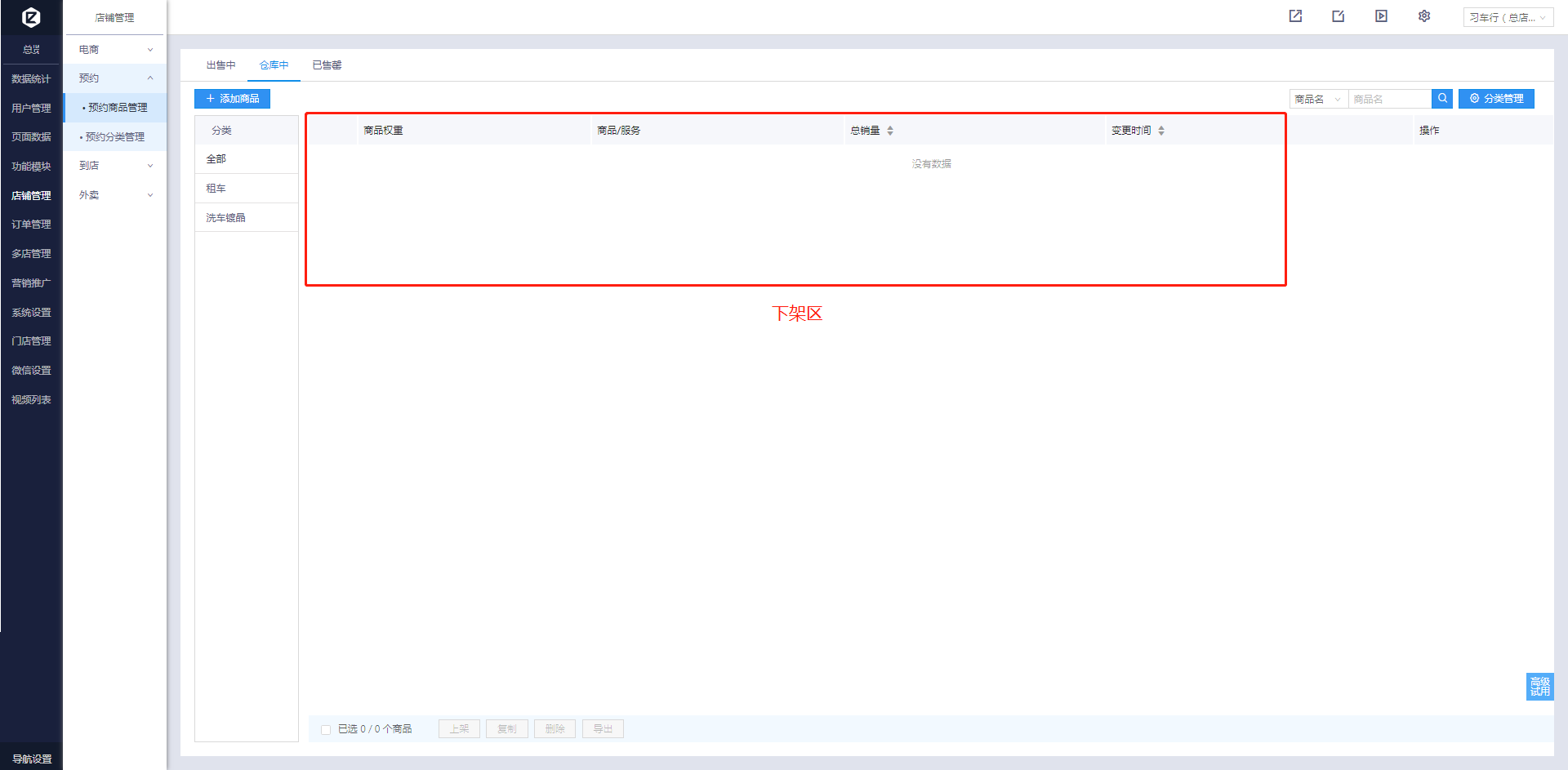Open the 商品名 search type dropdown
Screen dimensions: 1568x770
click(x=1317, y=99)
